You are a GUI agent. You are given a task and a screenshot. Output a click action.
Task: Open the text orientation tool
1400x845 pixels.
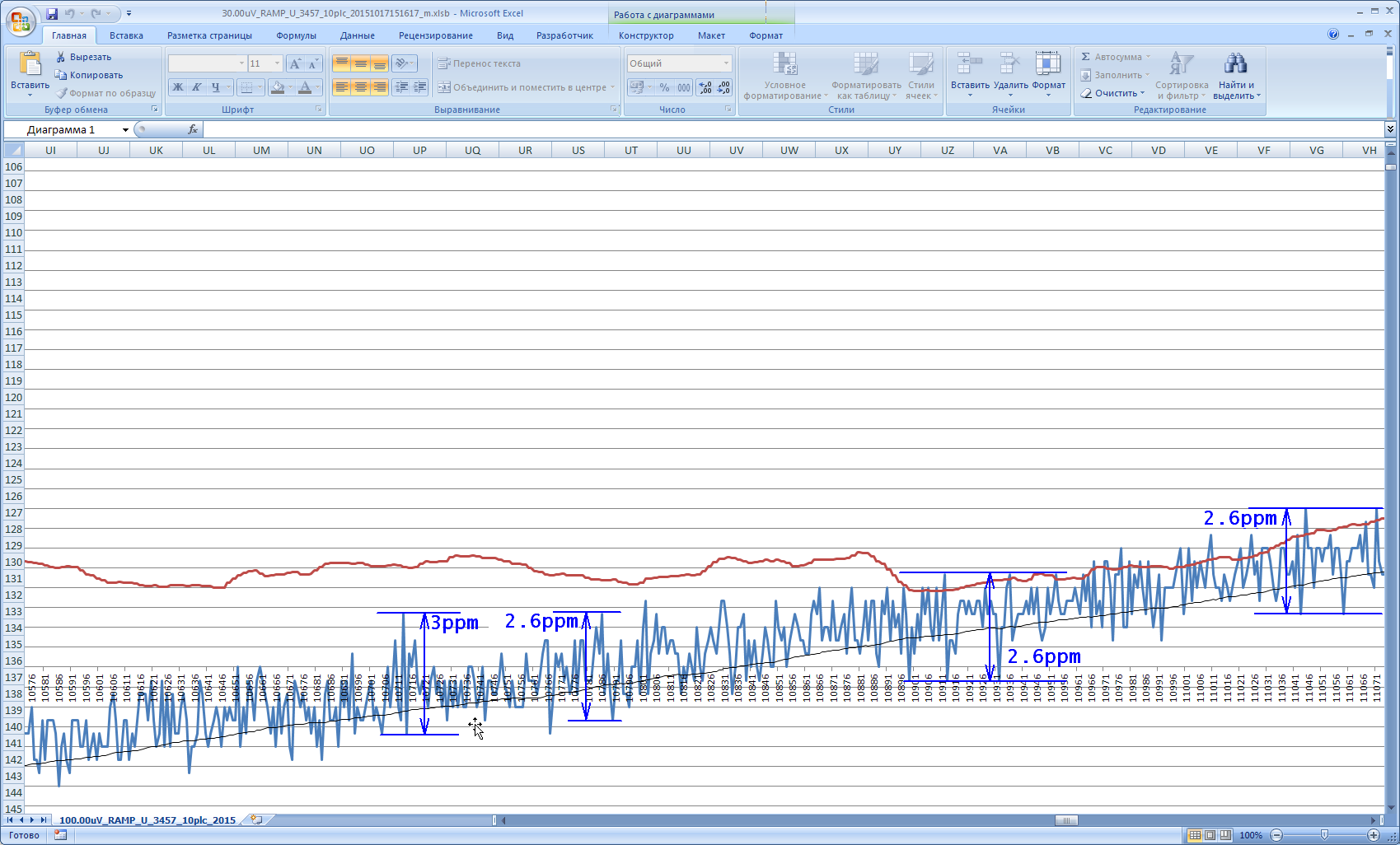(404, 63)
